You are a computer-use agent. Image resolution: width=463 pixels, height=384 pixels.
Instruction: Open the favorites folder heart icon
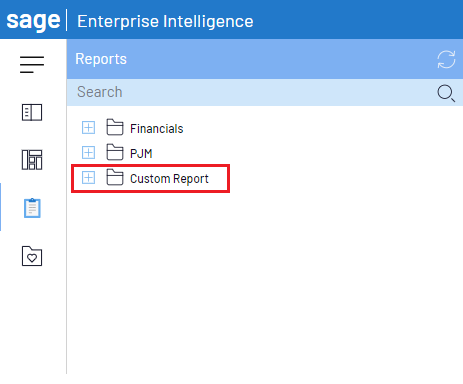(x=32, y=256)
